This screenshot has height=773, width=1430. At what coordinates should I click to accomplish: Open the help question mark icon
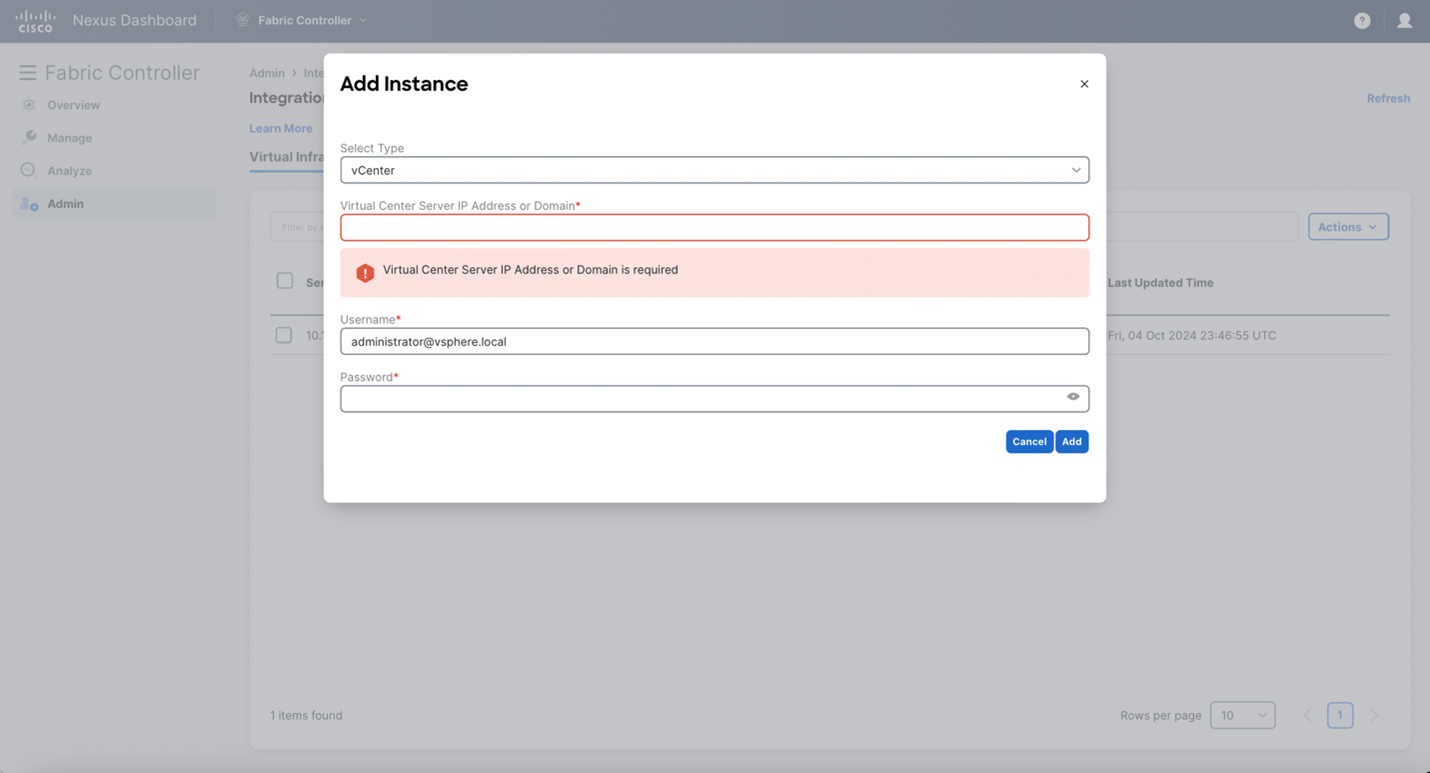[1362, 20]
